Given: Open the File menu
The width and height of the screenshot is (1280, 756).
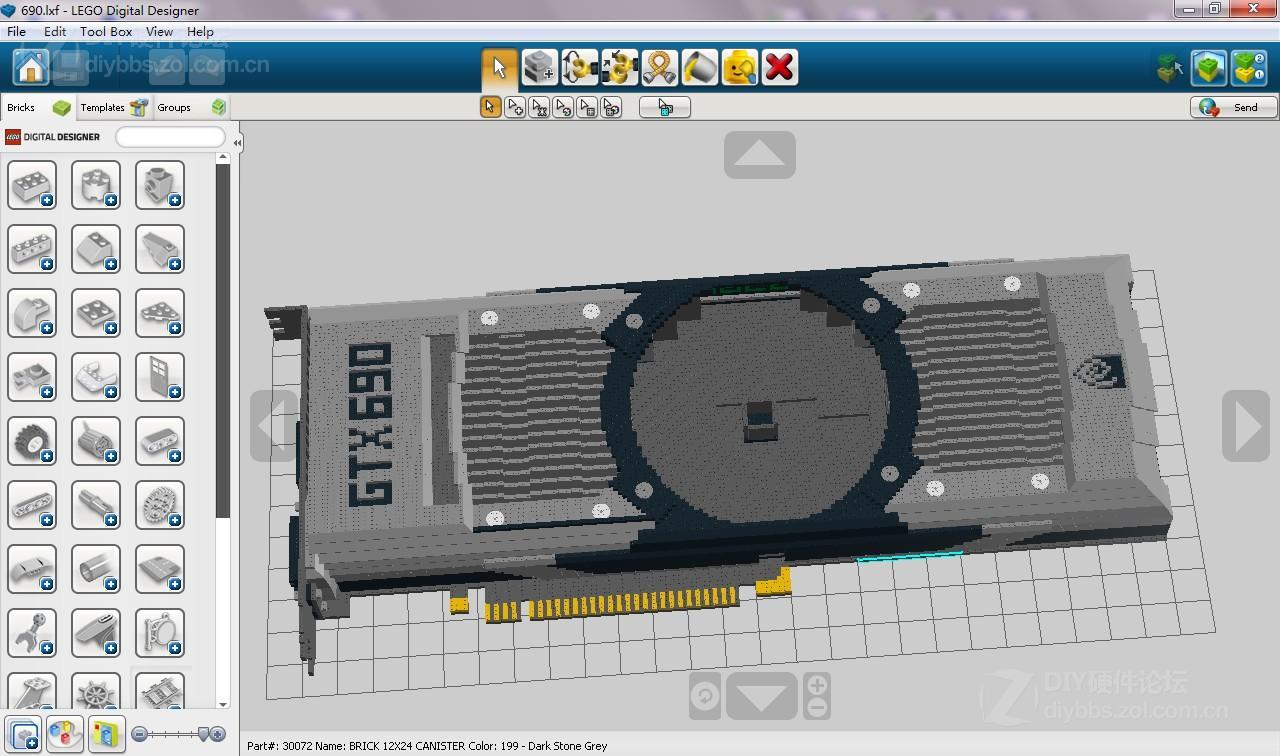Looking at the screenshot, I should coord(17,31).
